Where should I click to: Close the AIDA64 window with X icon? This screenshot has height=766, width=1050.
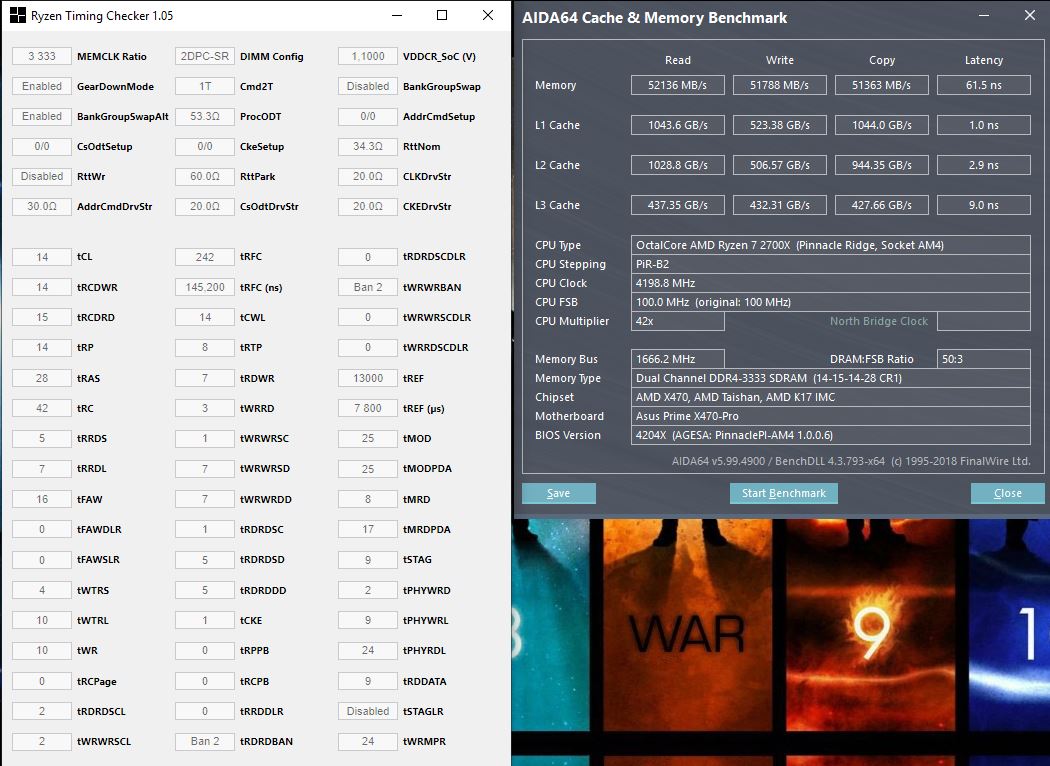point(1030,15)
